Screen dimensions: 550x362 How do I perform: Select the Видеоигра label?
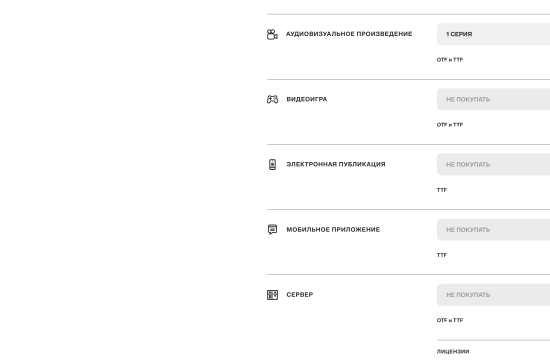tap(307, 99)
